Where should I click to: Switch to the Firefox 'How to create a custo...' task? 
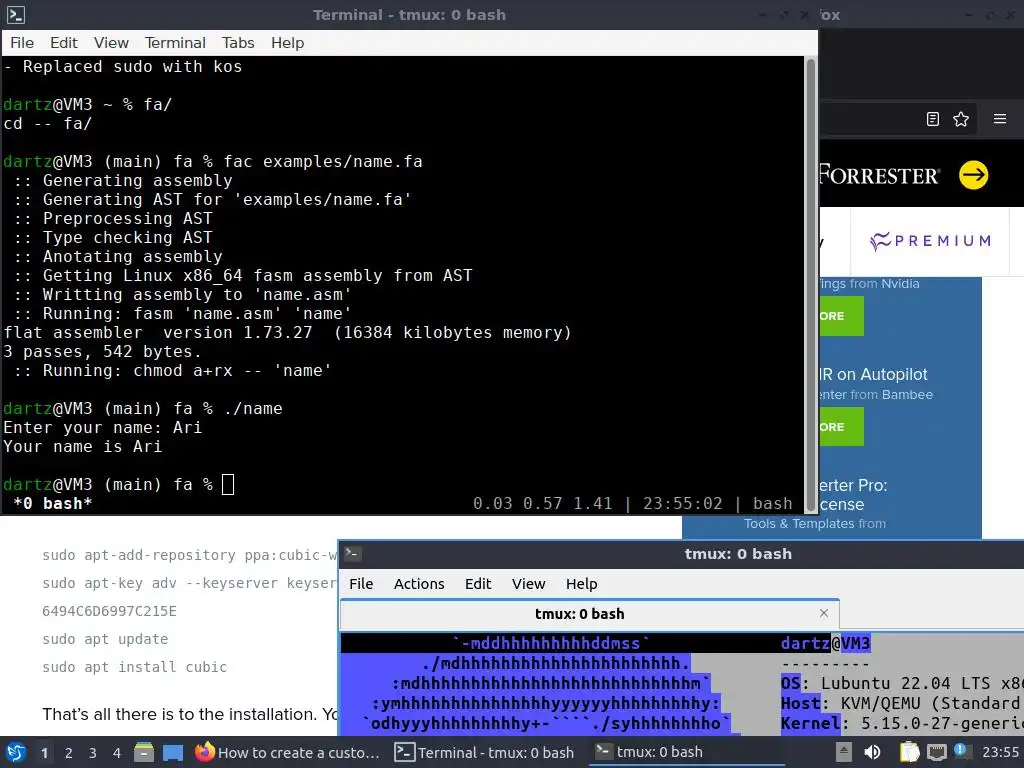click(x=287, y=752)
